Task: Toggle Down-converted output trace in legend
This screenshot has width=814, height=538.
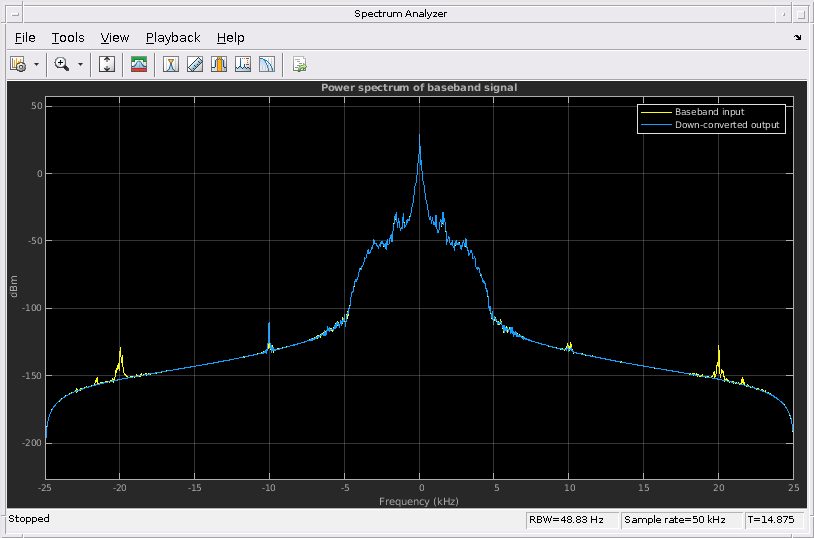Action: point(726,125)
